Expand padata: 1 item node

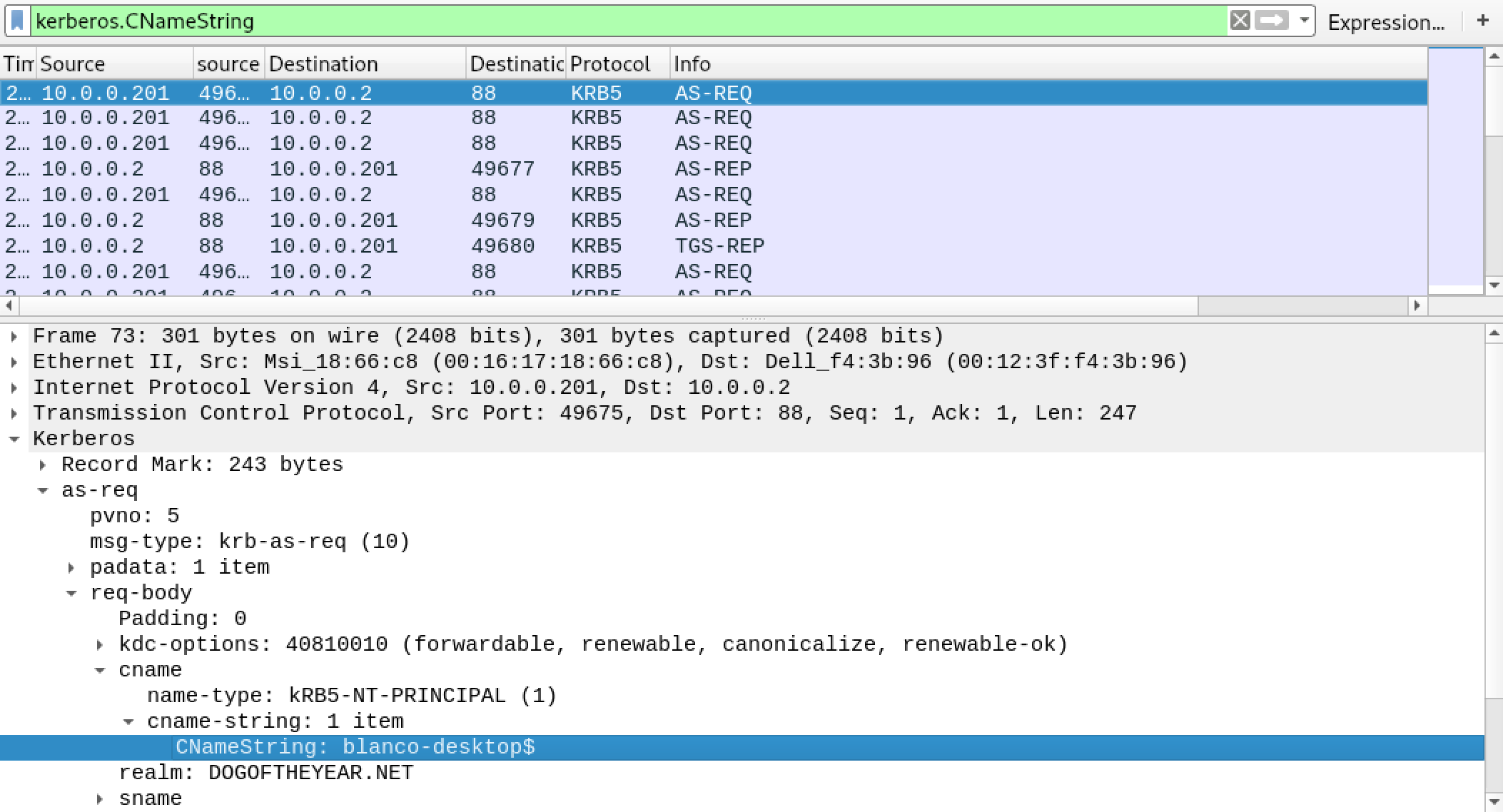click(71, 567)
